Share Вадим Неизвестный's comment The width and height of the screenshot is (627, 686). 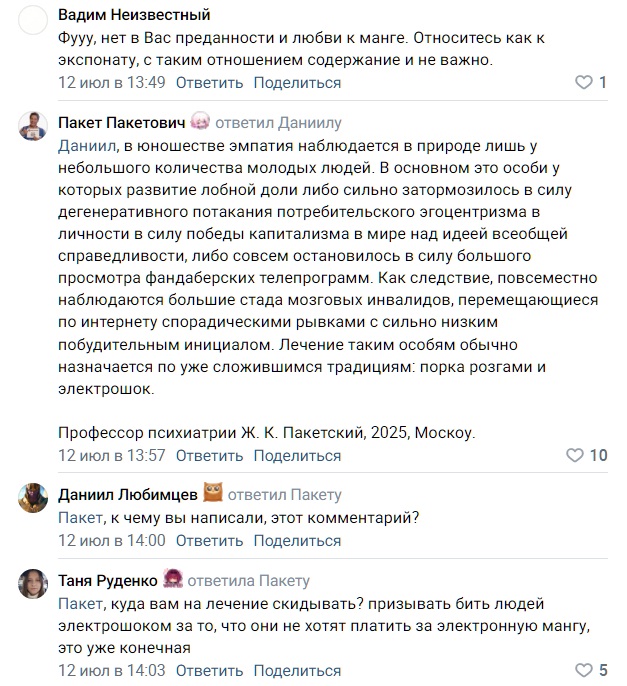pos(297,83)
